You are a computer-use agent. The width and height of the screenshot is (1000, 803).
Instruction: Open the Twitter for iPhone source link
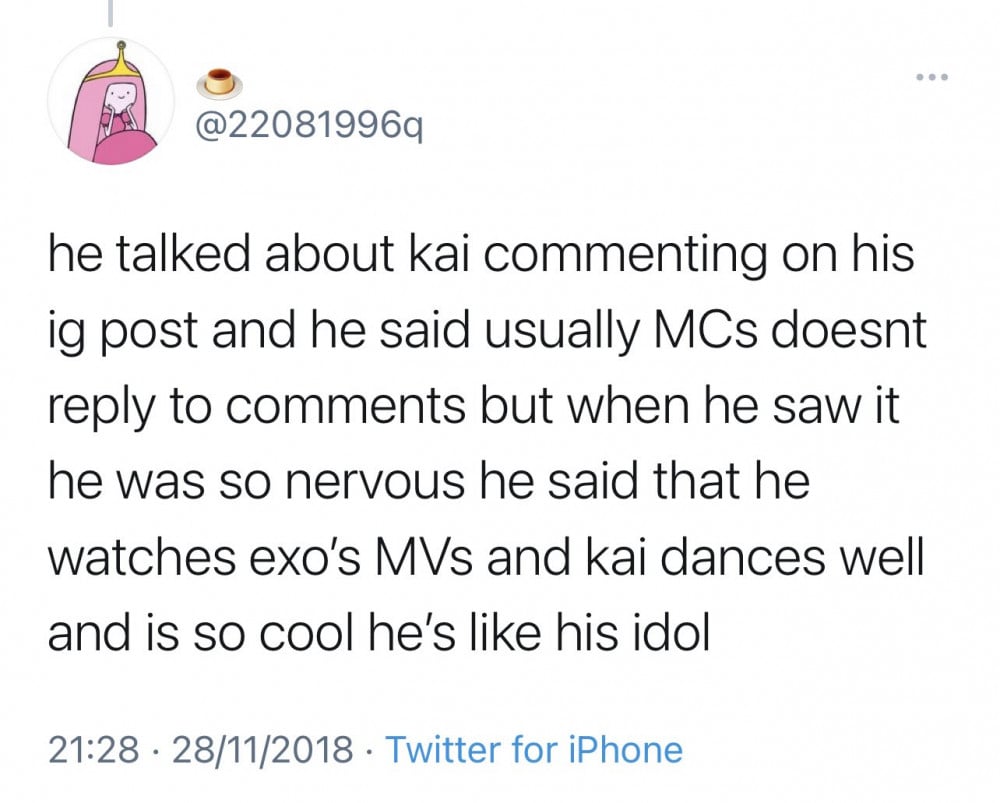click(x=534, y=749)
